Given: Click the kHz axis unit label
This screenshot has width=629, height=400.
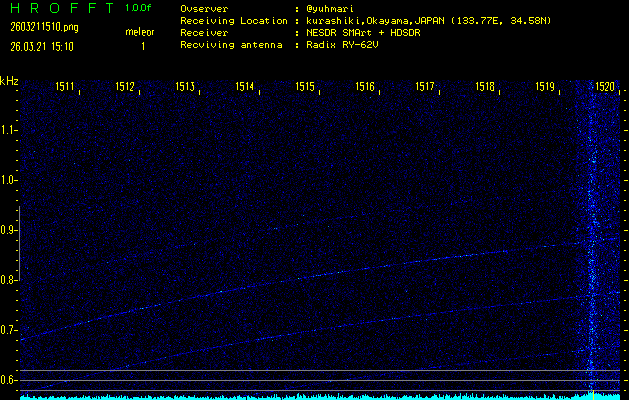Looking at the screenshot, I should [x=9, y=81].
